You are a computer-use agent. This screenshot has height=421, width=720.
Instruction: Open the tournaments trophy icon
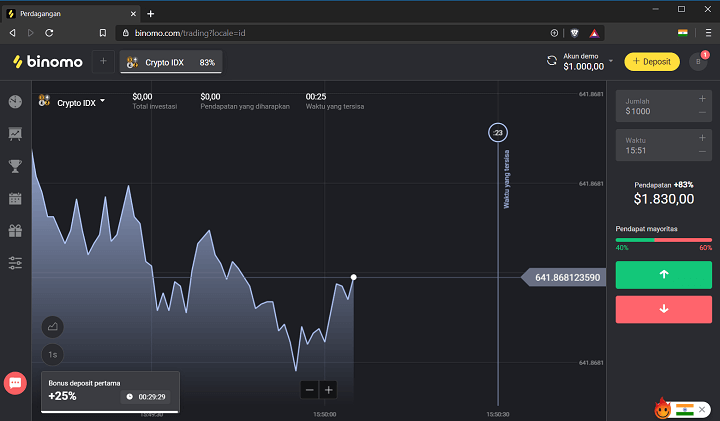click(x=15, y=166)
